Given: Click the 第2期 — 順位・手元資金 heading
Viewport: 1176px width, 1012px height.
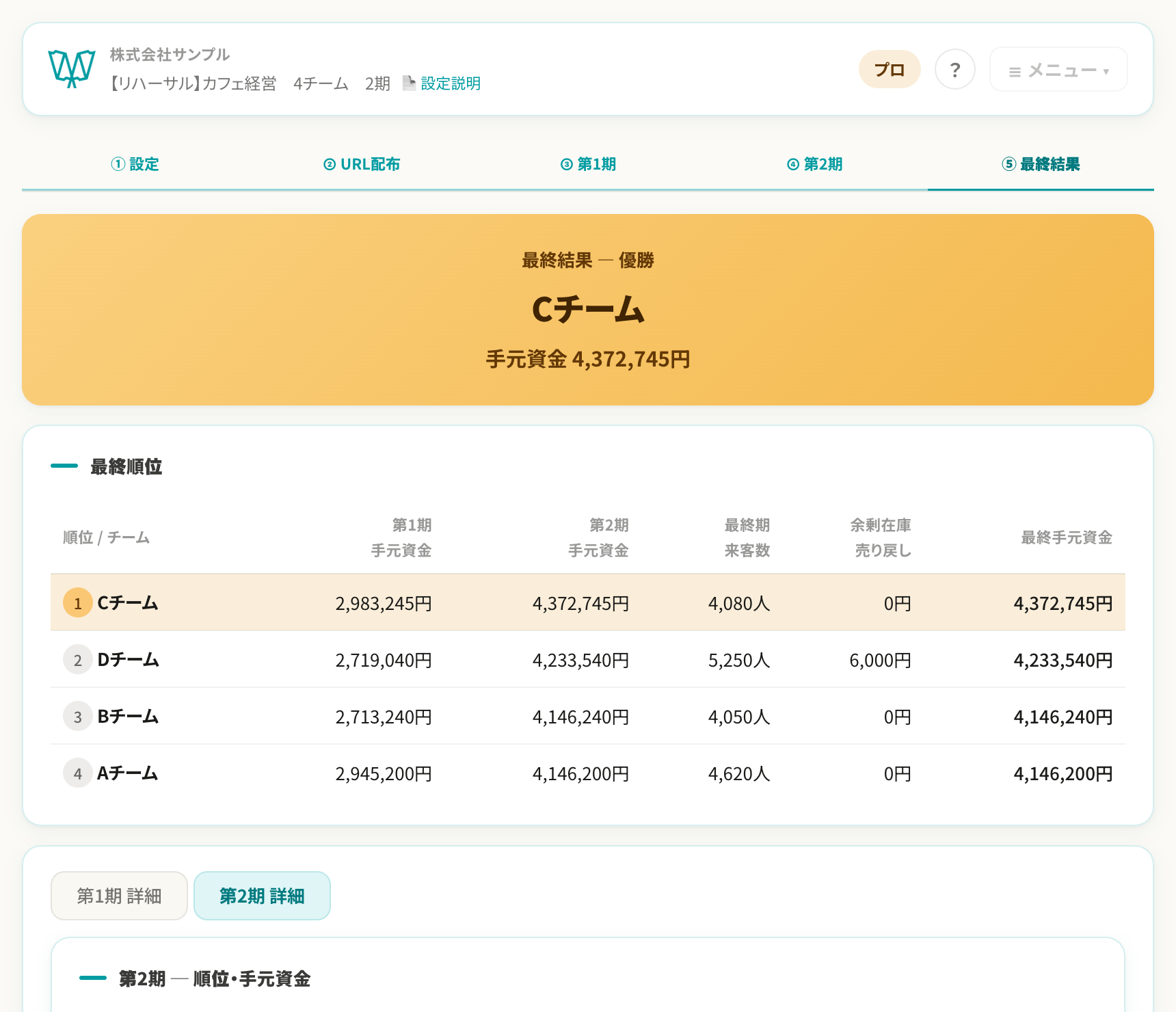Looking at the screenshot, I should (215, 978).
